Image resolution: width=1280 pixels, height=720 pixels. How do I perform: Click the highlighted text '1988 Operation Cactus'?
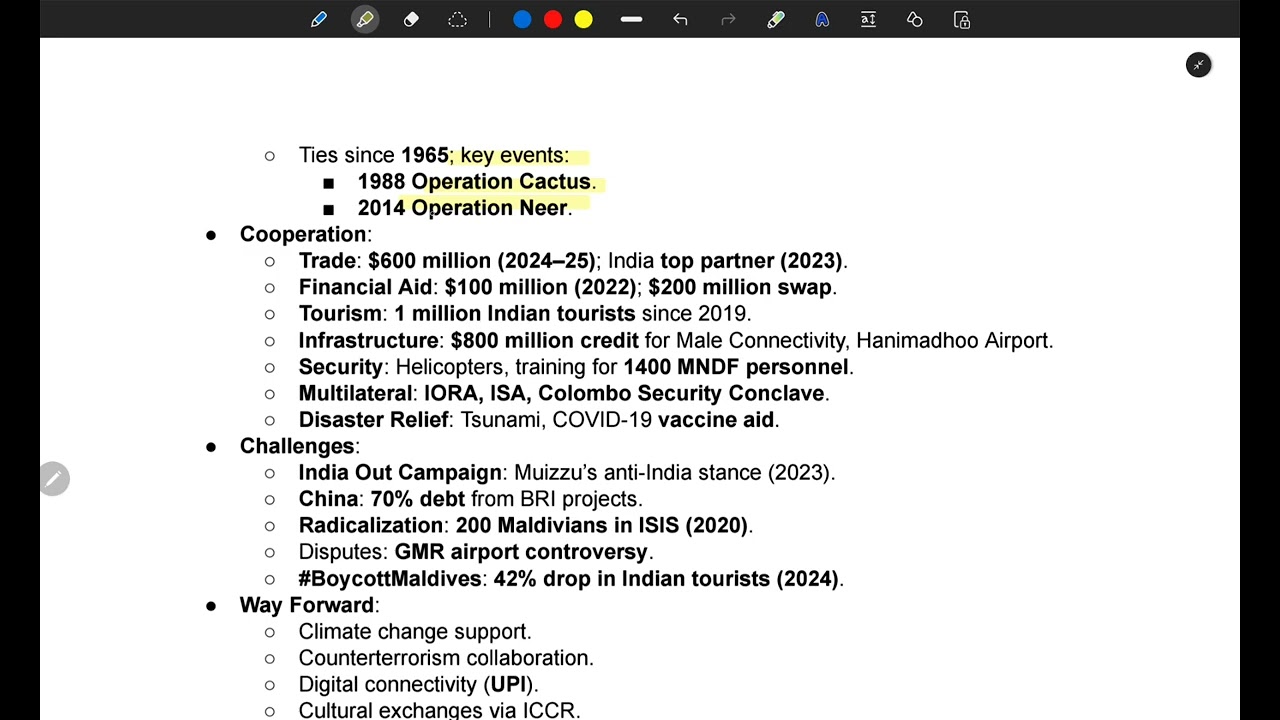coord(474,182)
